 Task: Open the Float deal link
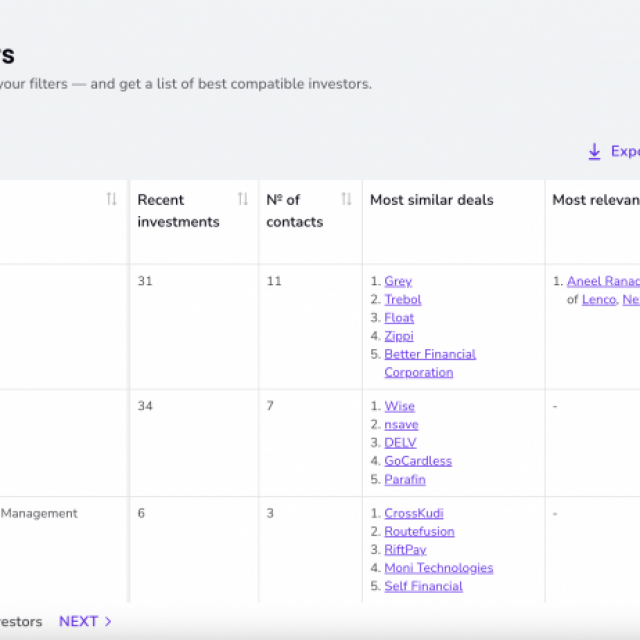tap(399, 318)
